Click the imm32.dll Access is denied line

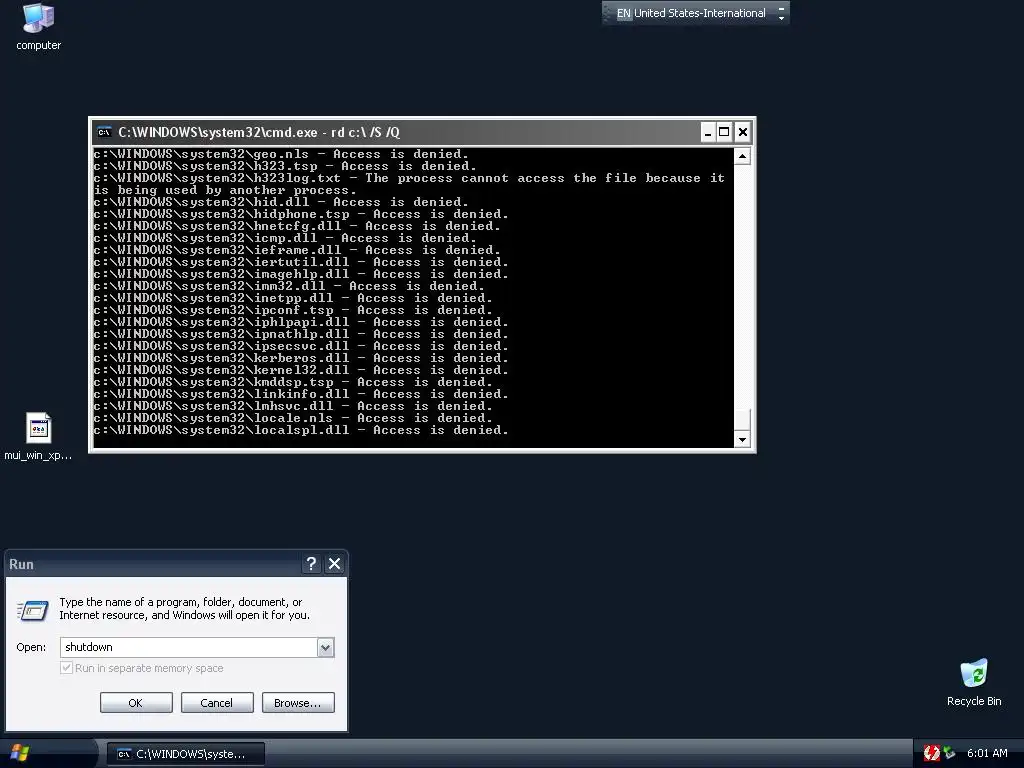pyautogui.click(x=289, y=286)
